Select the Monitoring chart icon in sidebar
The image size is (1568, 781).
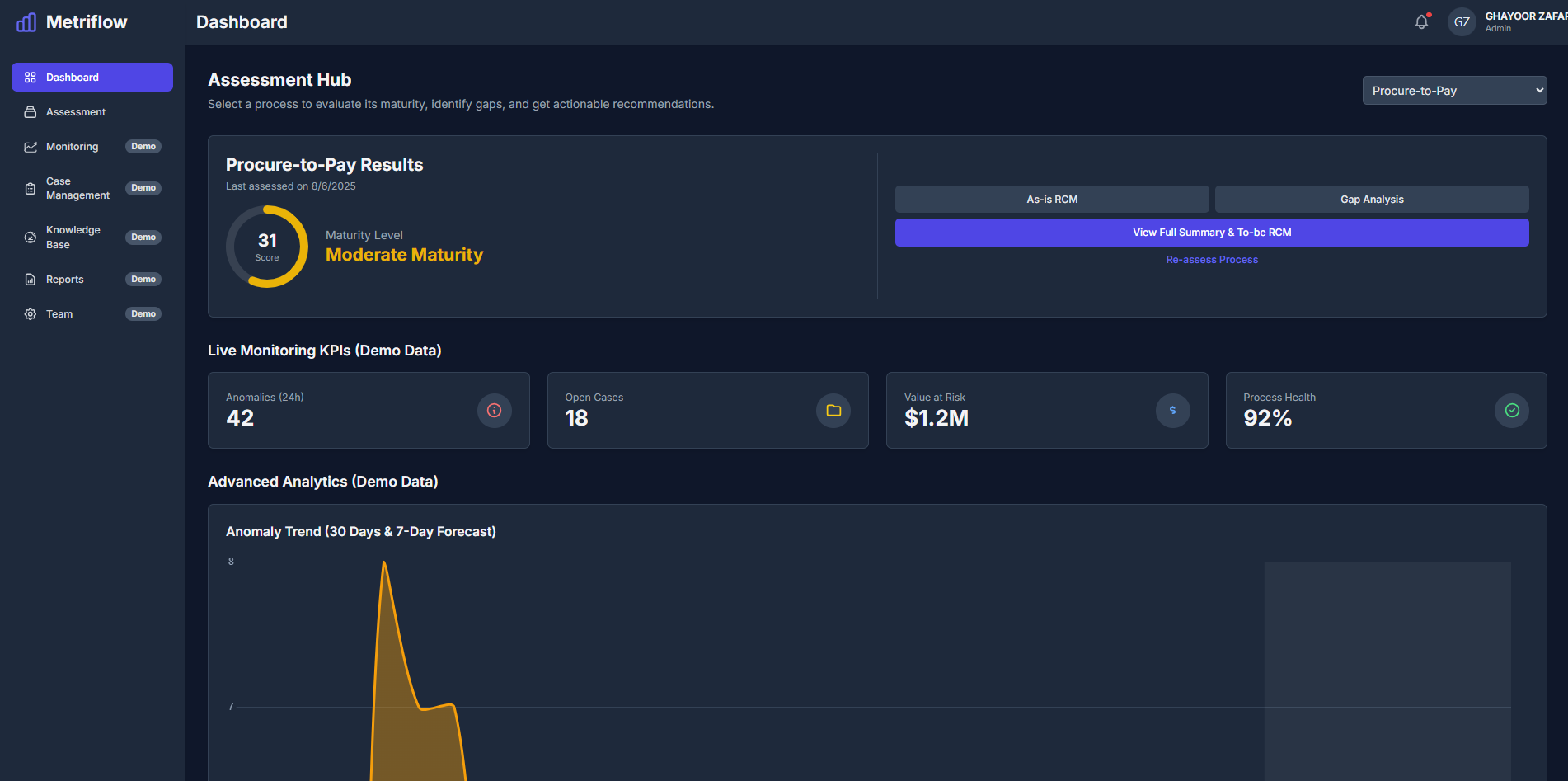30,146
